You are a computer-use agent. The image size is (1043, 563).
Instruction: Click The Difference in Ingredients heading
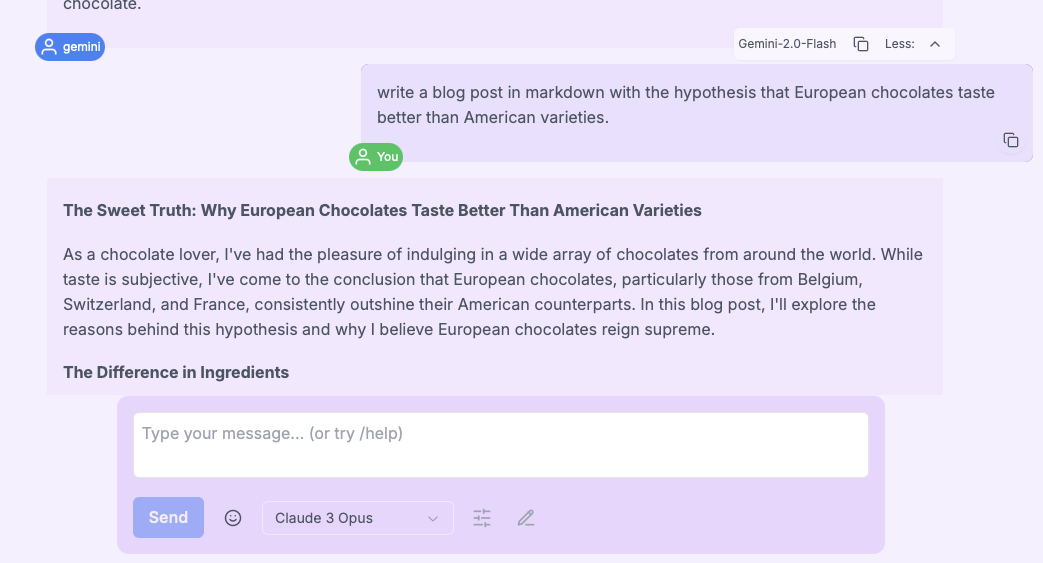(176, 372)
